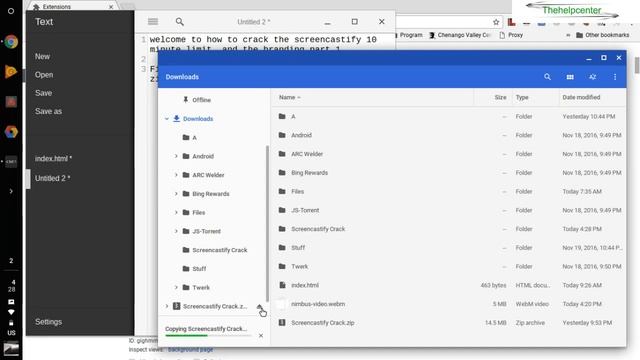Launch Chrome from the shelf
Viewport: 640px width, 360px height.
(11, 42)
